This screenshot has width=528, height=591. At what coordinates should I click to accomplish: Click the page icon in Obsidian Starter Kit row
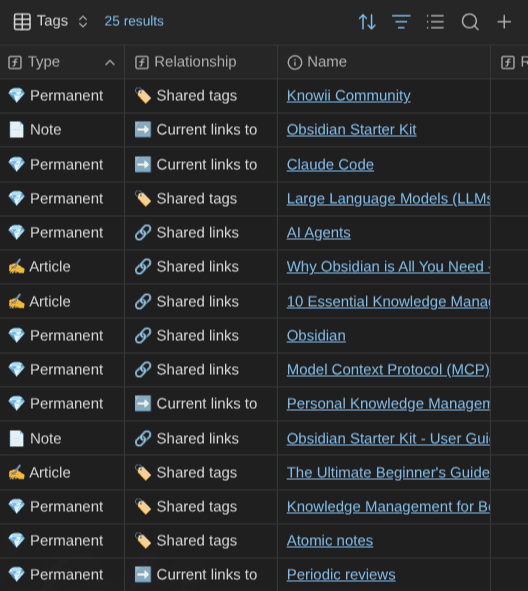(17, 130)
